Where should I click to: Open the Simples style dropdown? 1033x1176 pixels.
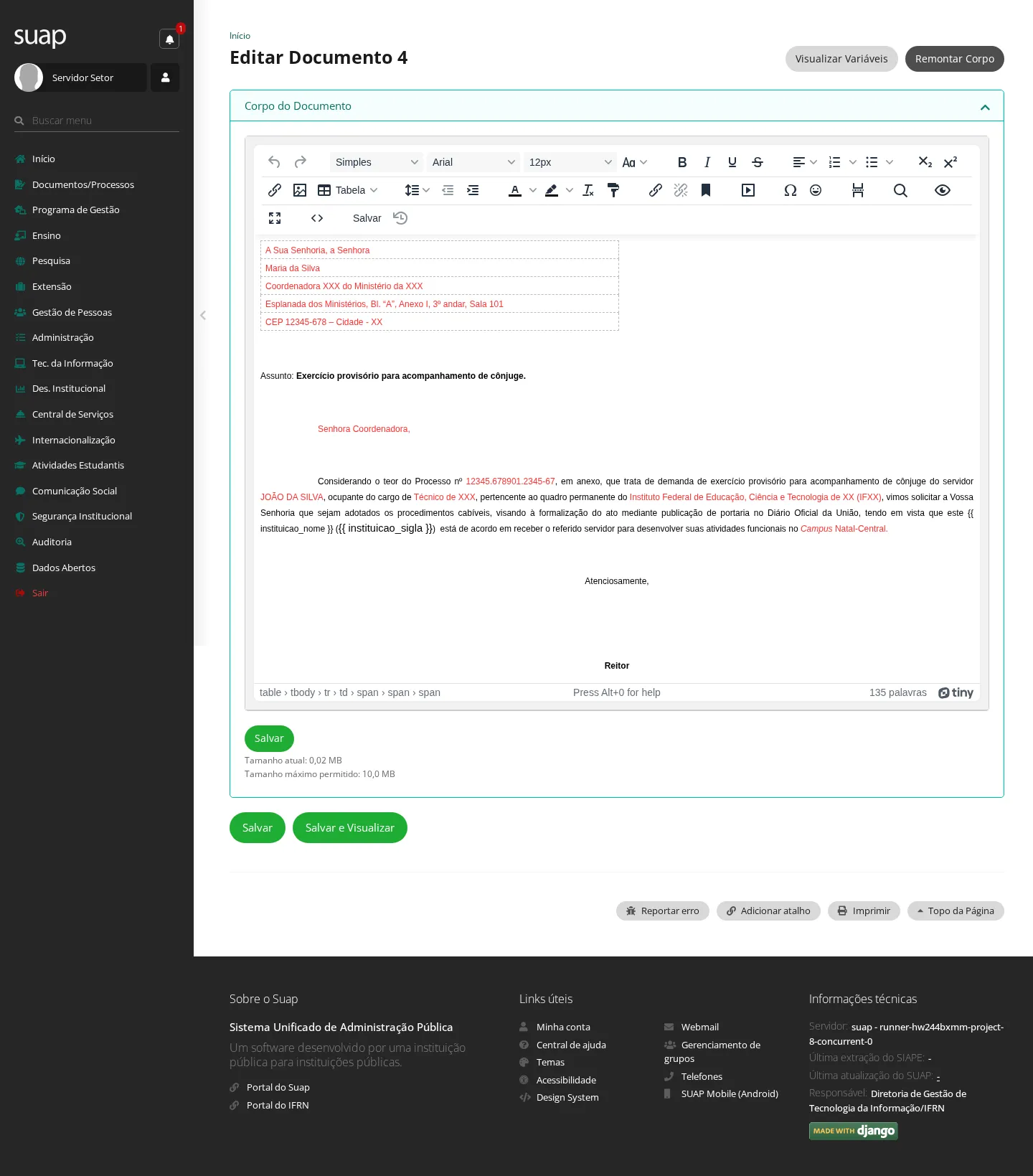377,162
